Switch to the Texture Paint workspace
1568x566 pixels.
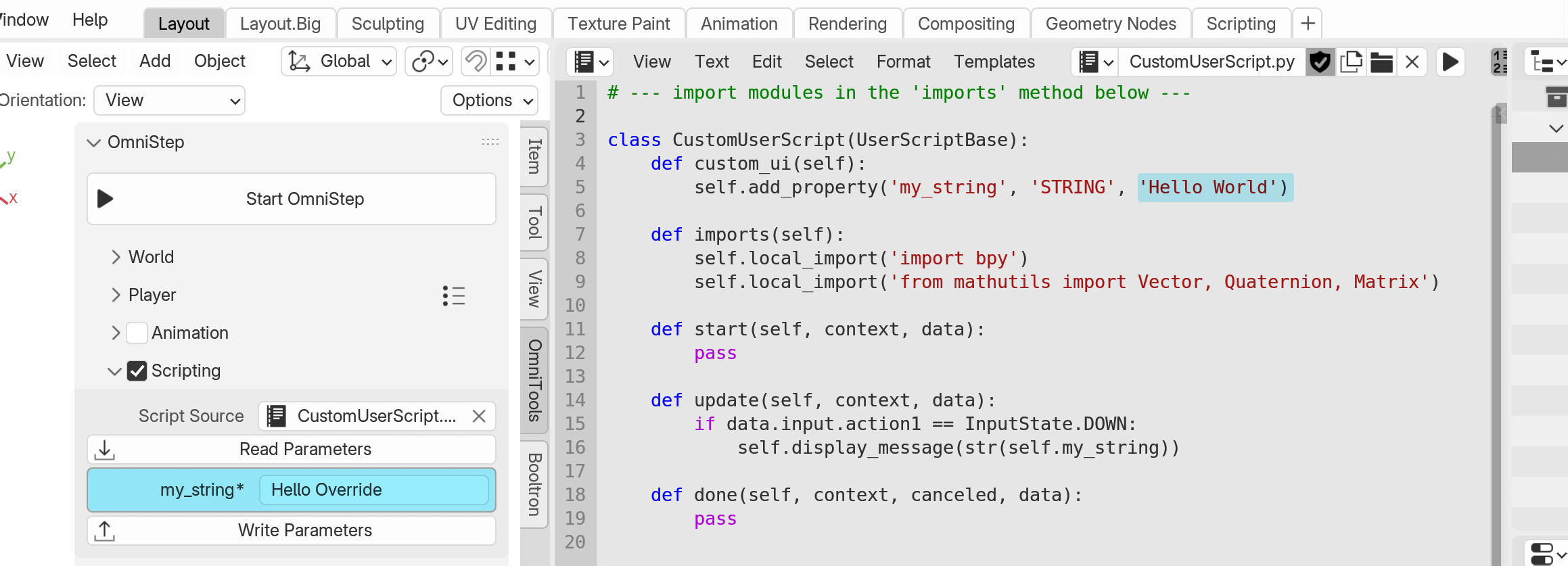point(618,24)
